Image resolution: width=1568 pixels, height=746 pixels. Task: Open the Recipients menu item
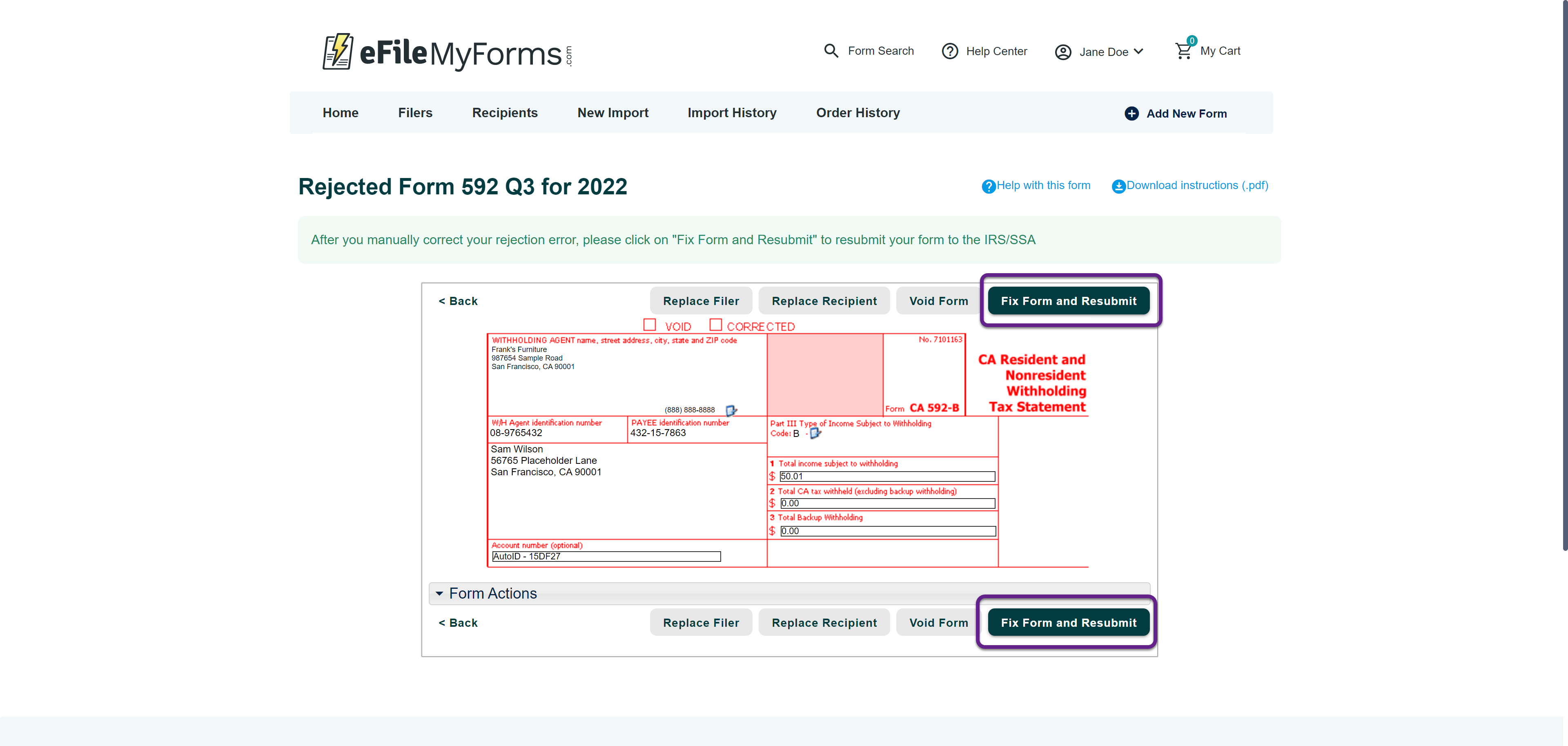505,113
